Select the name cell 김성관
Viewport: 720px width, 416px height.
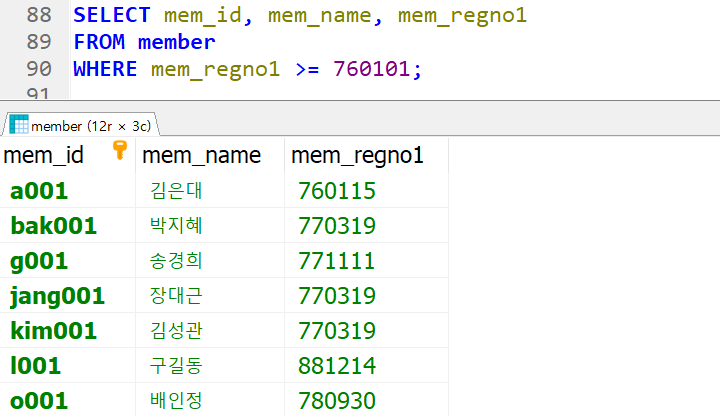tap(210, 330)
